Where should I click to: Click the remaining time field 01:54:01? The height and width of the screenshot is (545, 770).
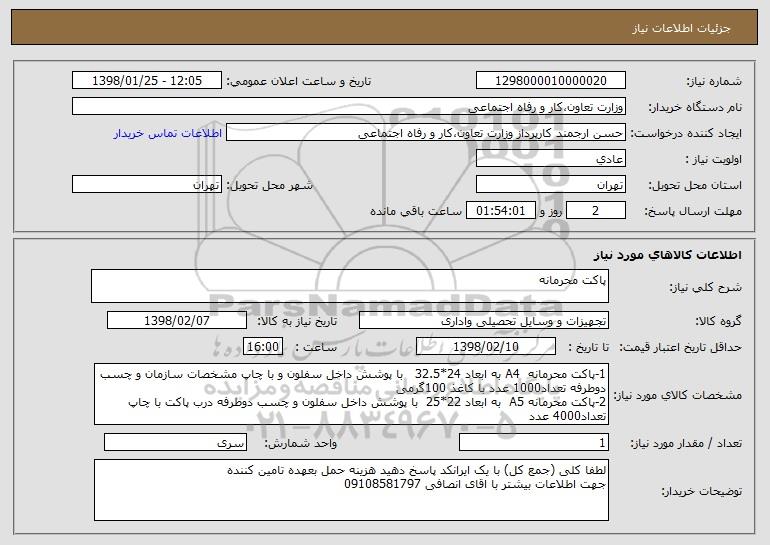coord(500,211)
